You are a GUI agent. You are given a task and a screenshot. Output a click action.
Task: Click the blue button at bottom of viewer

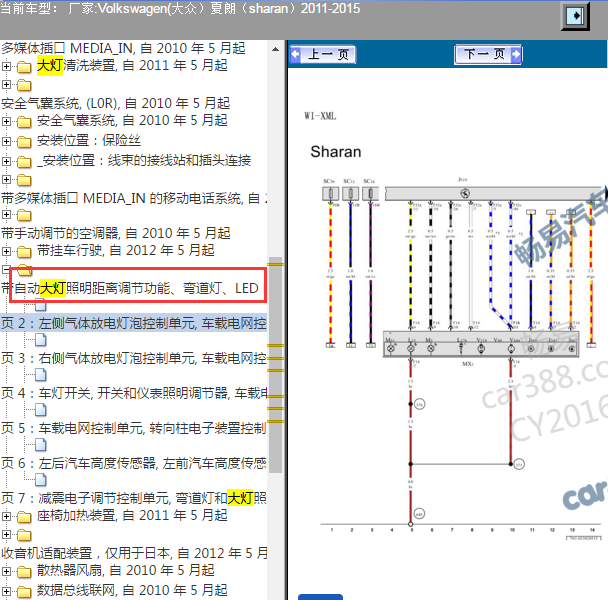pos(320,597)
